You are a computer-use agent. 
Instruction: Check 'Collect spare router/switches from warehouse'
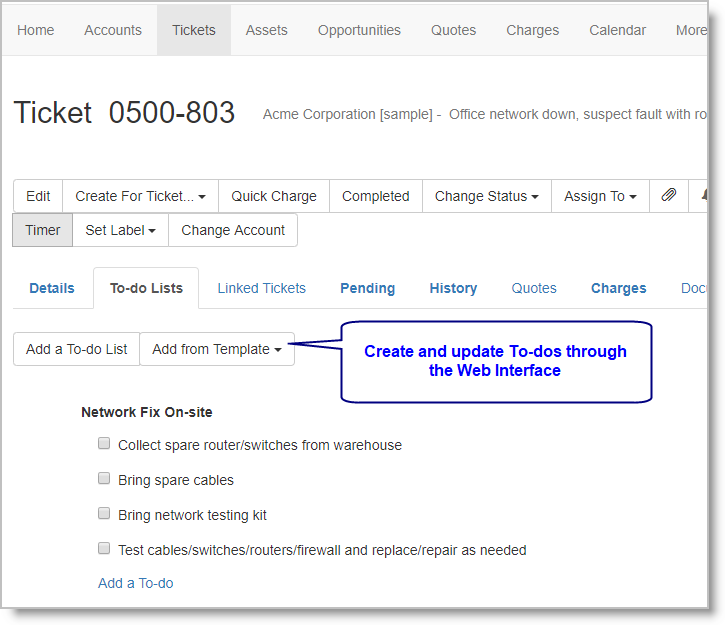point(104,444)
